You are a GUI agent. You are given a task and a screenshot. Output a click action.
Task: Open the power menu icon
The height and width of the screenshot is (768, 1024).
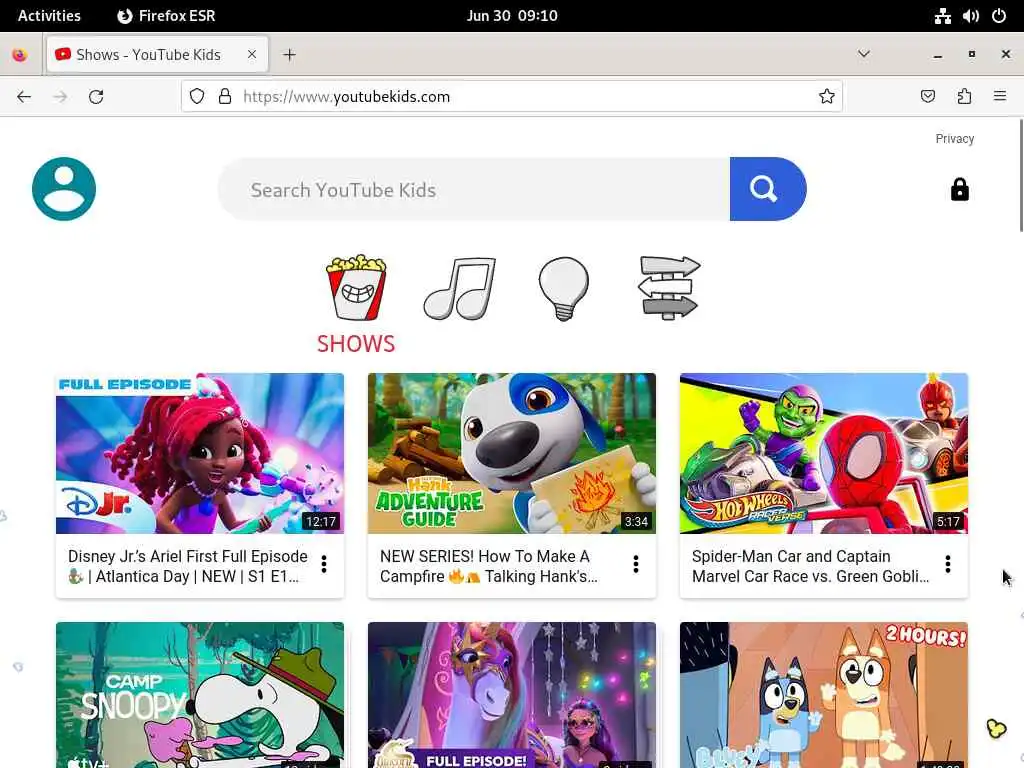click(x=999, y=16)
